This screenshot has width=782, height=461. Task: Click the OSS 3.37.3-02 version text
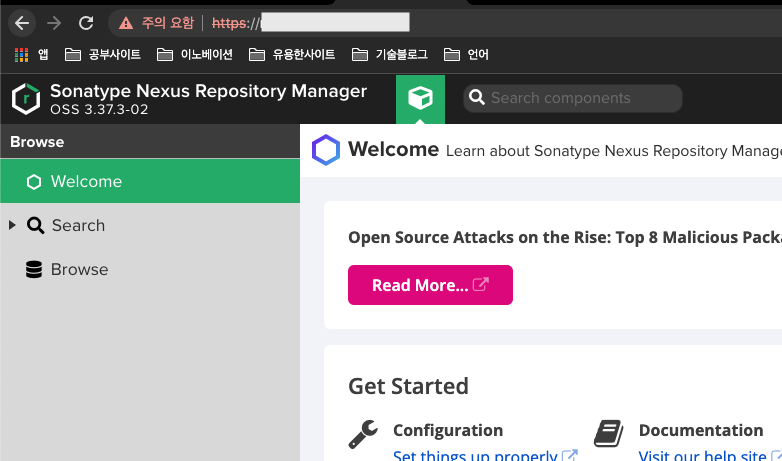99,109
